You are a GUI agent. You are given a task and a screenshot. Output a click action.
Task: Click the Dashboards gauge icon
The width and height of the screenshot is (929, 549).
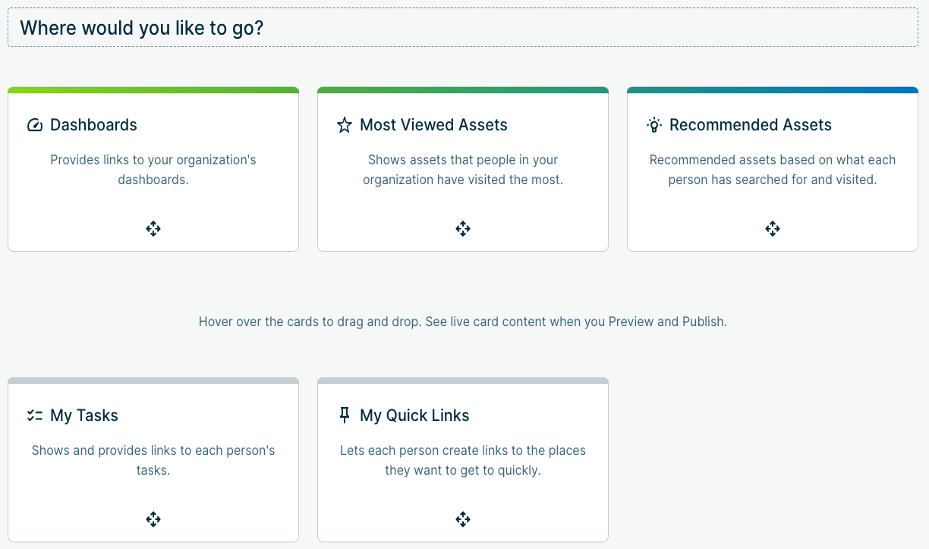pyautogui.click(x=35, y=126)
